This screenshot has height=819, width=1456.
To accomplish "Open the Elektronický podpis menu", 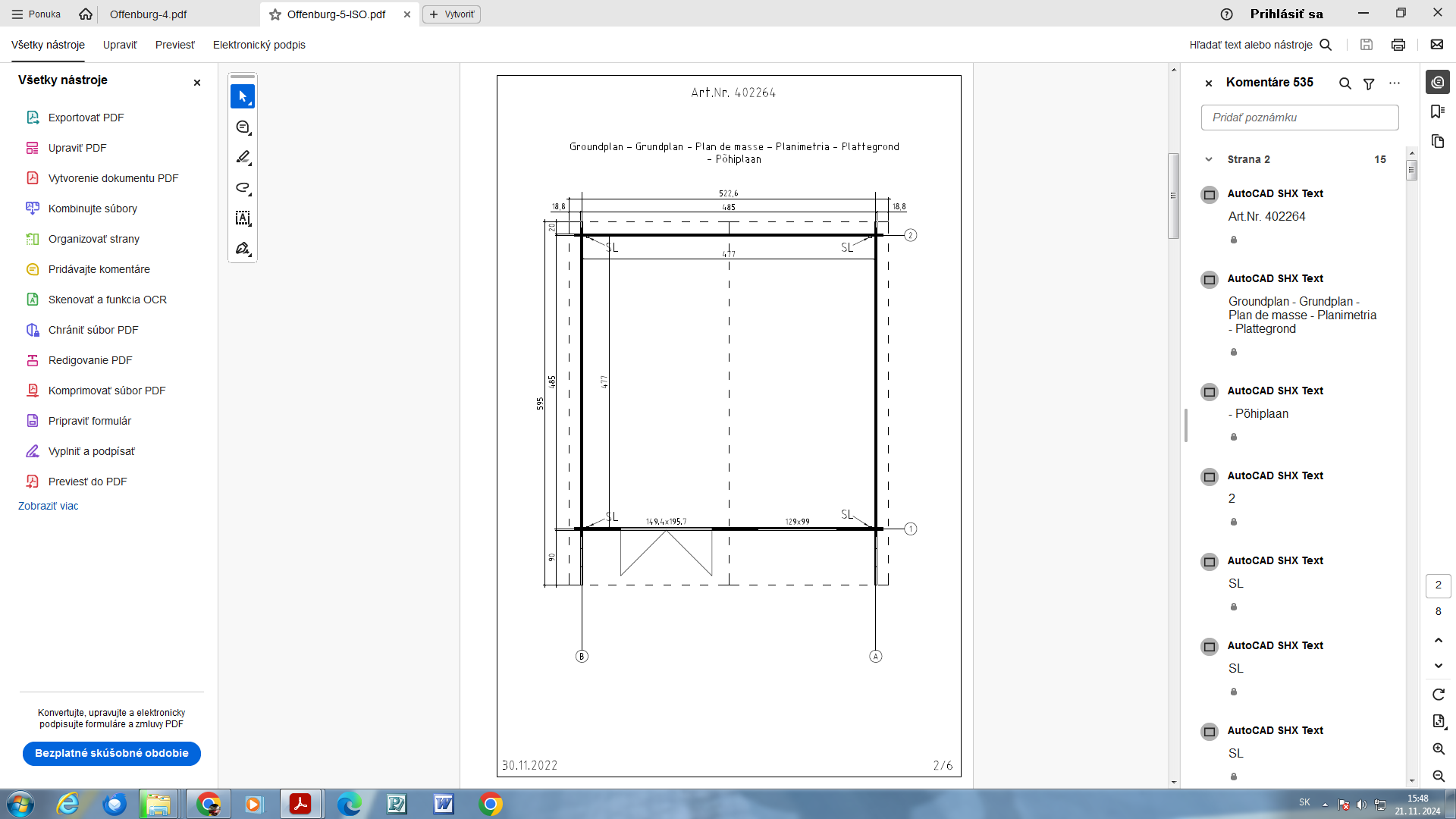I will point(259,45).
